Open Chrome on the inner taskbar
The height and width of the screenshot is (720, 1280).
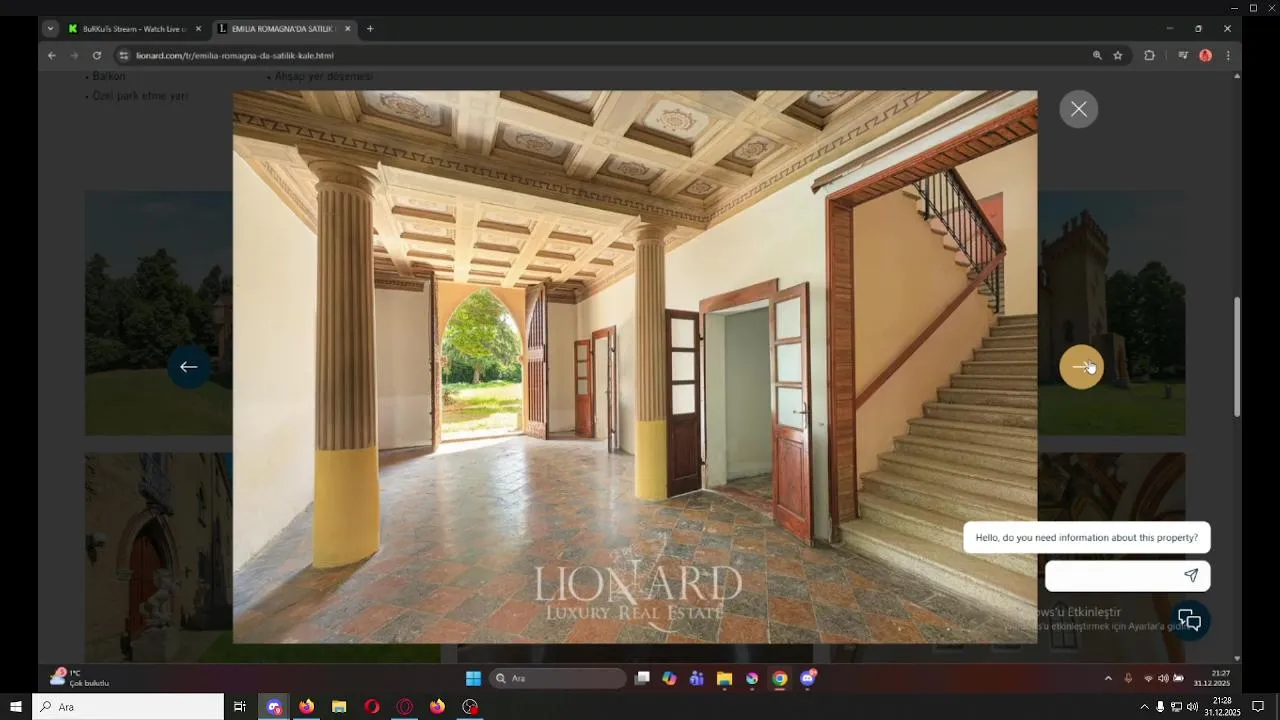point(779,678)
